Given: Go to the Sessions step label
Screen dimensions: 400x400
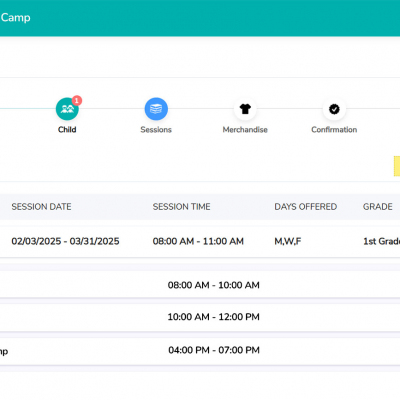Looking at the screenshot, I should pyautogui.click(x=156, y=130).
